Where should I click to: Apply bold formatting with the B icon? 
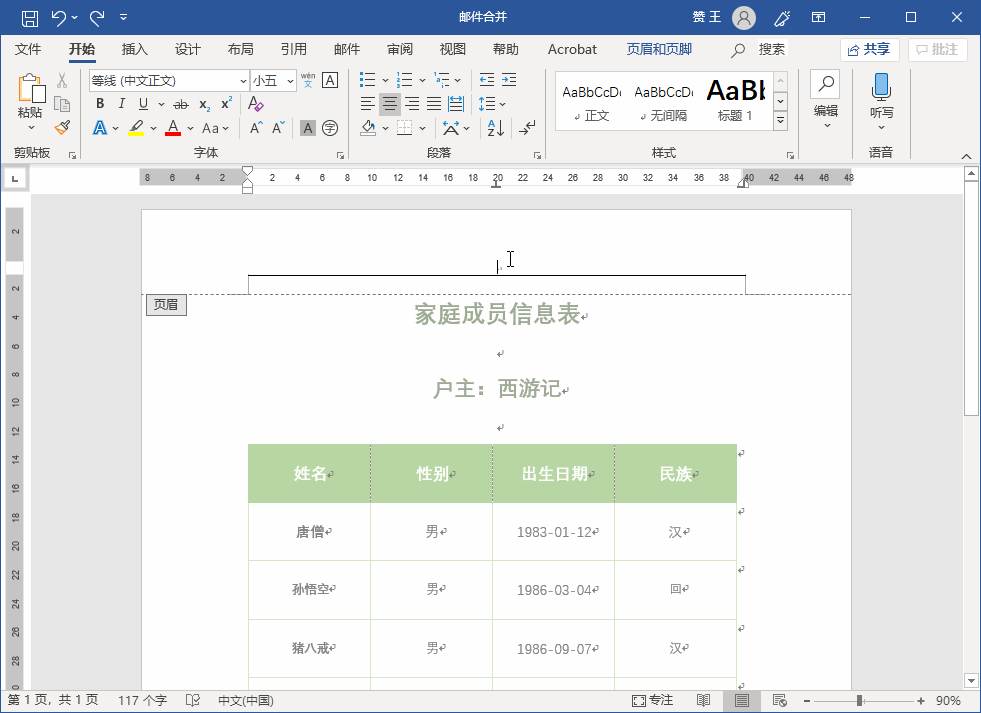[99, 103]
